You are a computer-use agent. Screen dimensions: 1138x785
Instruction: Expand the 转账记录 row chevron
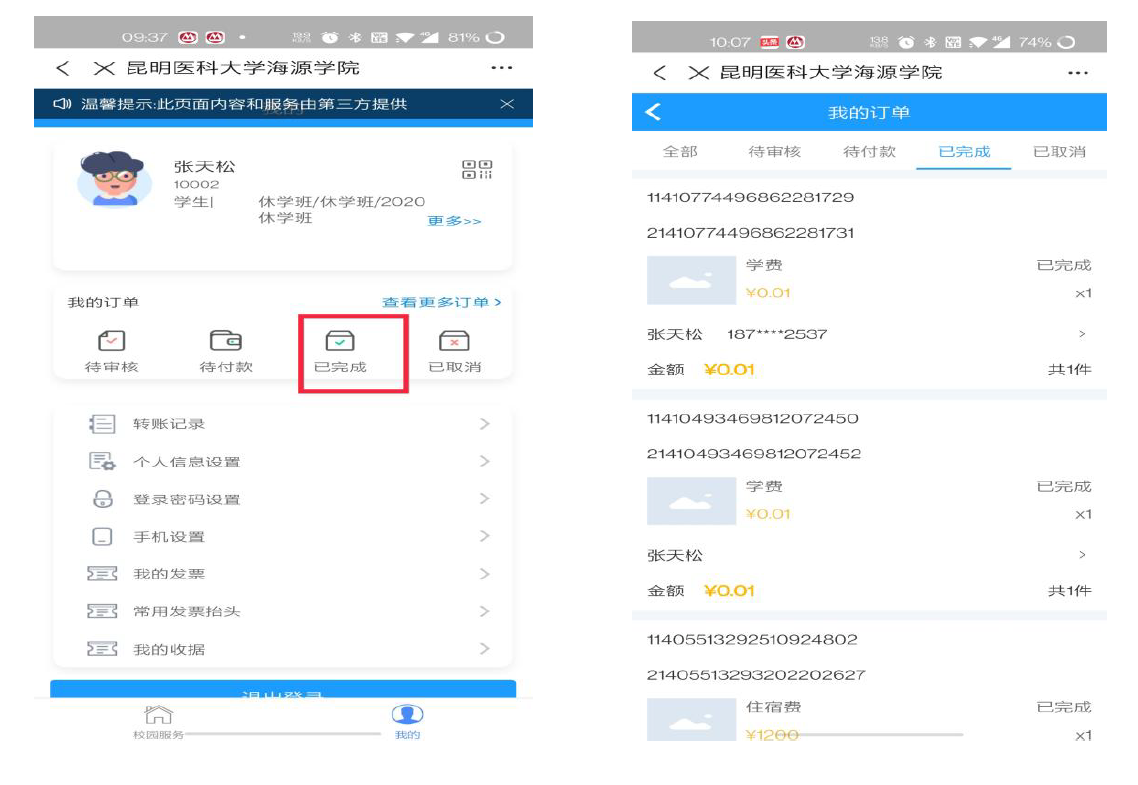pos(484,424)
